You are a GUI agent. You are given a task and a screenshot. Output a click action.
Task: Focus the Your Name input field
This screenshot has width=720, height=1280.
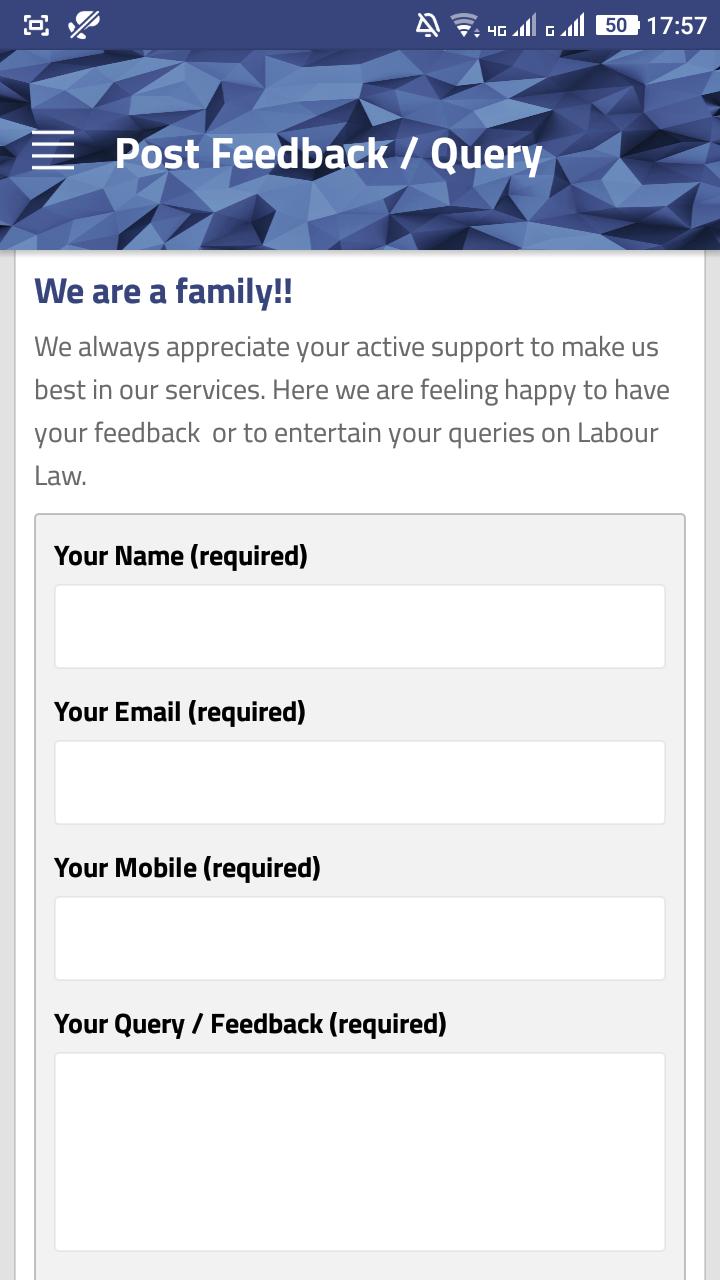[360, 626]
